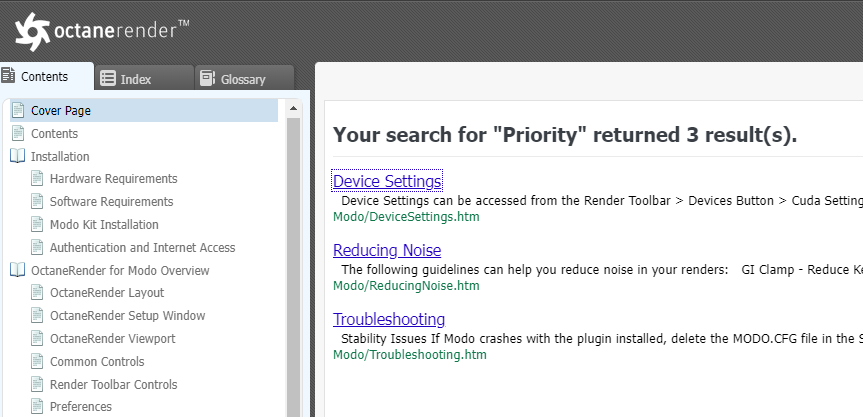The image size is (863, 417).
Task: Select Common Controls in the contents tree
Action: 97,361
